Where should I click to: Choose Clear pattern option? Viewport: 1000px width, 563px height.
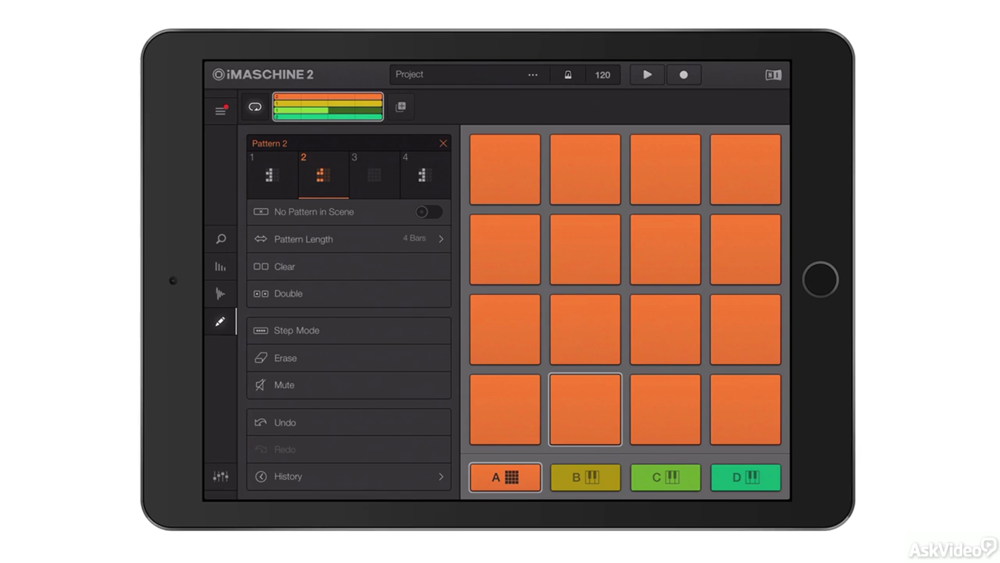point(349,267)
